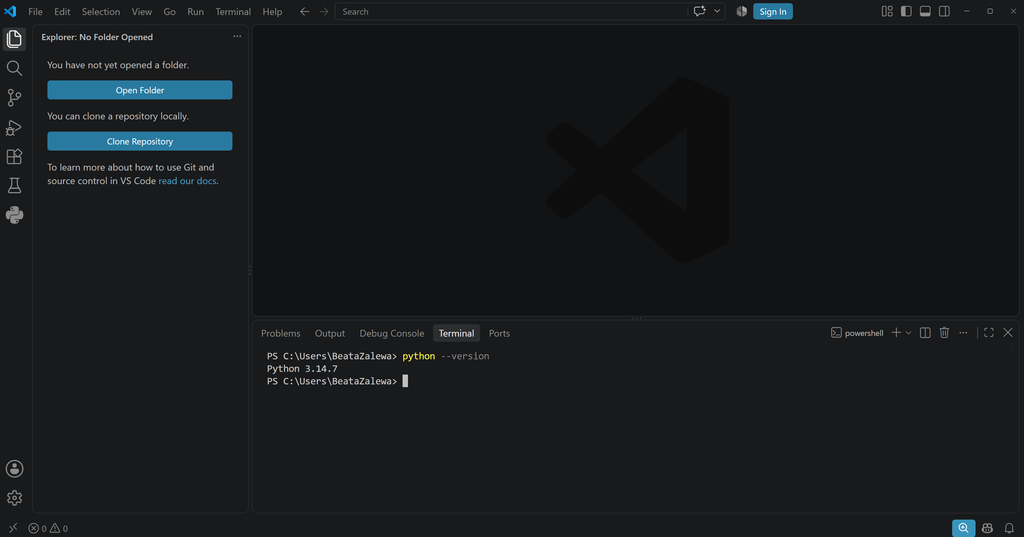Click the powershell terminal label
The width and height of the screenshot is (1024, 537).
coord(857,333)
